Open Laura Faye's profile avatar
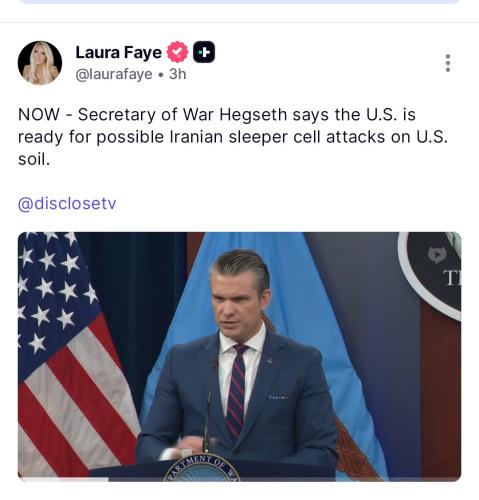479x500 pixels. pyautogui.click(x=40, y=63)
